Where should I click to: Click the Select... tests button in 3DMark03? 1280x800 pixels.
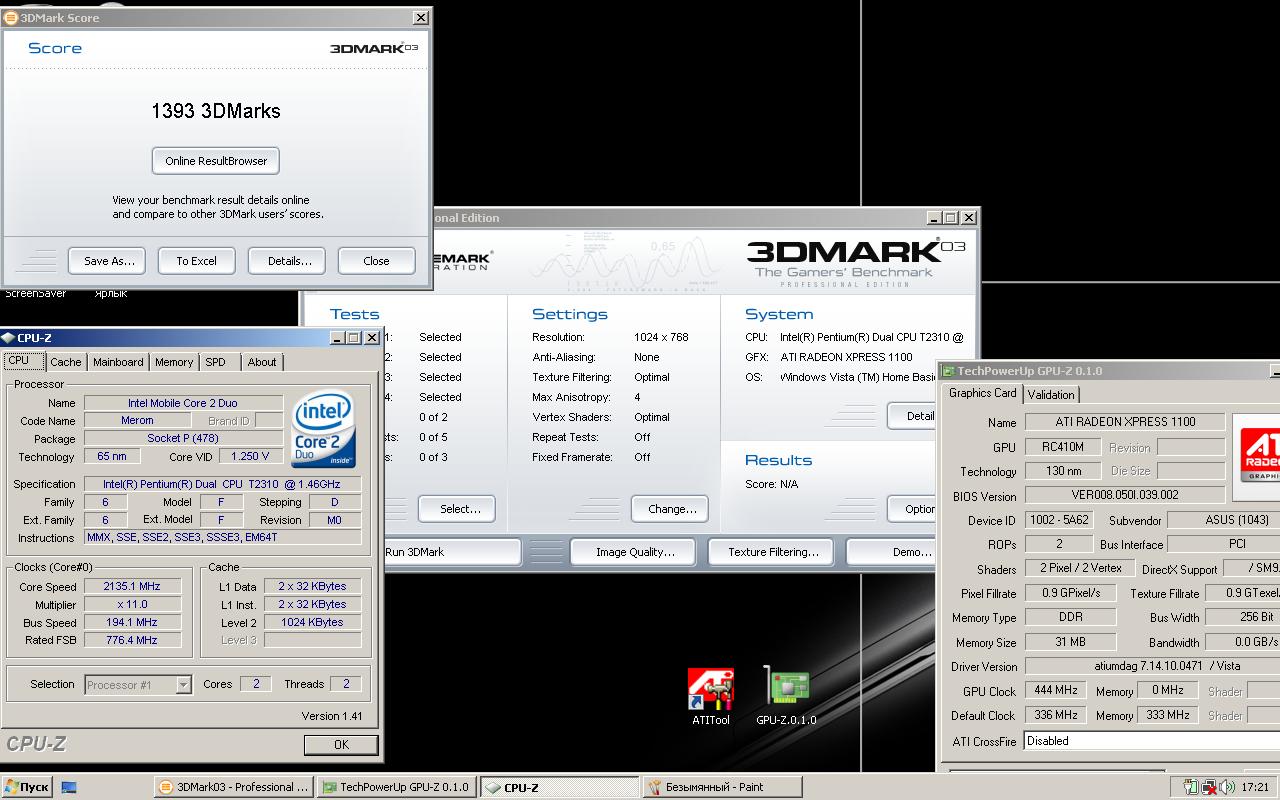457,509
